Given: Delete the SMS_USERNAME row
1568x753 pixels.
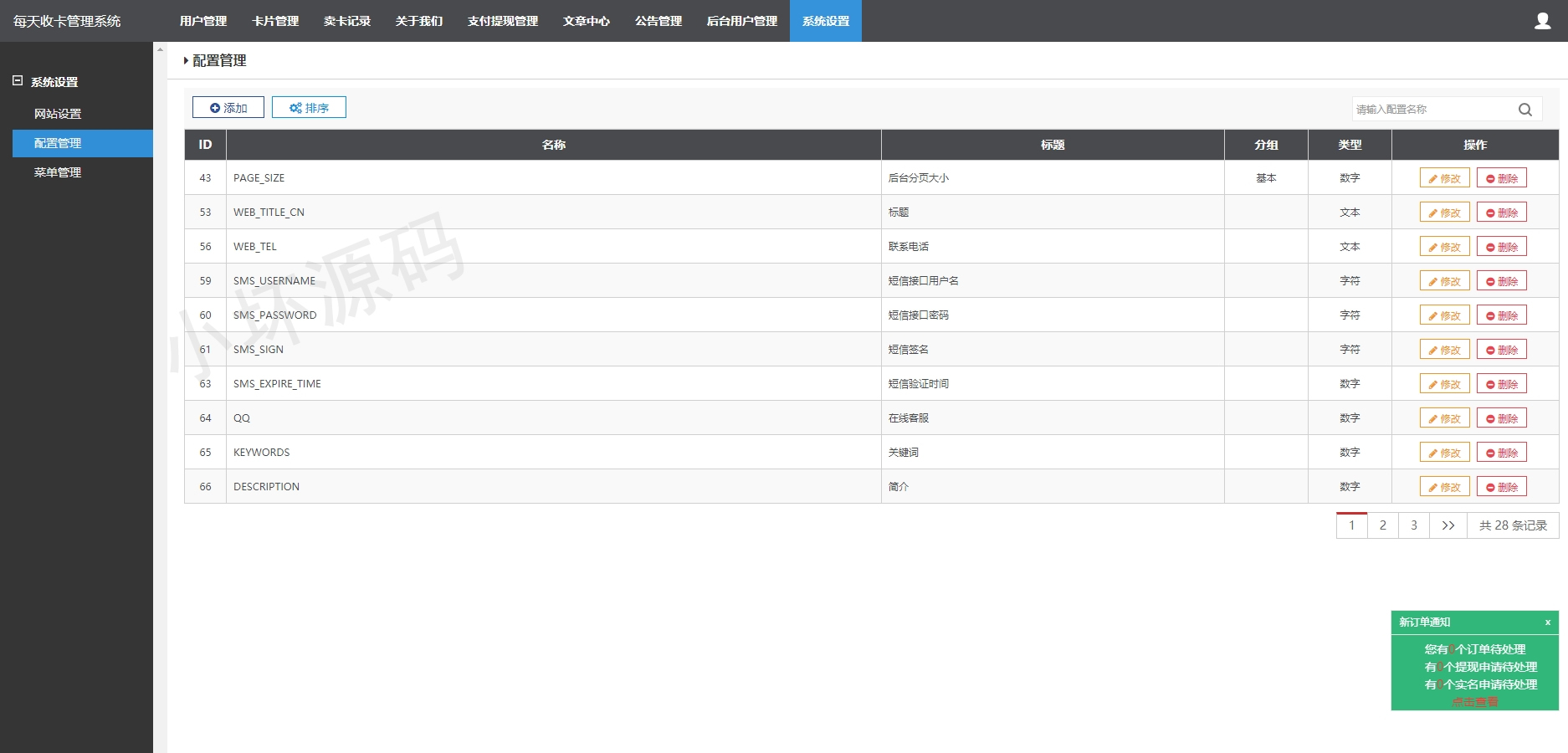Looking at the screenshot, I should 1502,281.
